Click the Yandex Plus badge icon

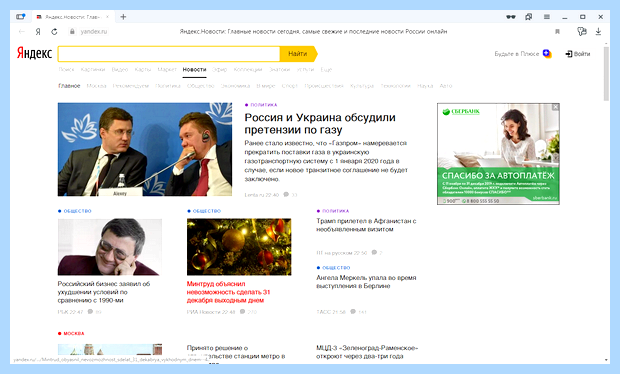point(547,54)
